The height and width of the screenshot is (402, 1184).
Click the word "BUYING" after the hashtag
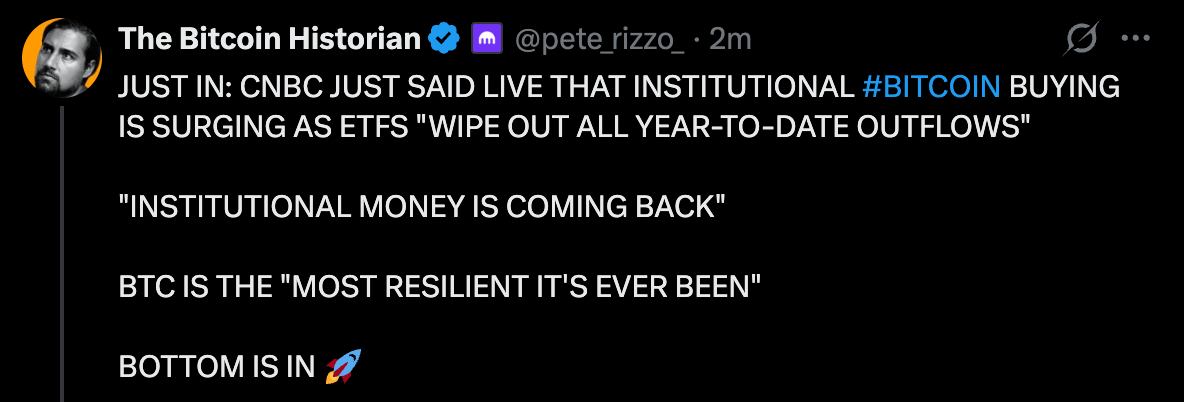[1064, 88]
